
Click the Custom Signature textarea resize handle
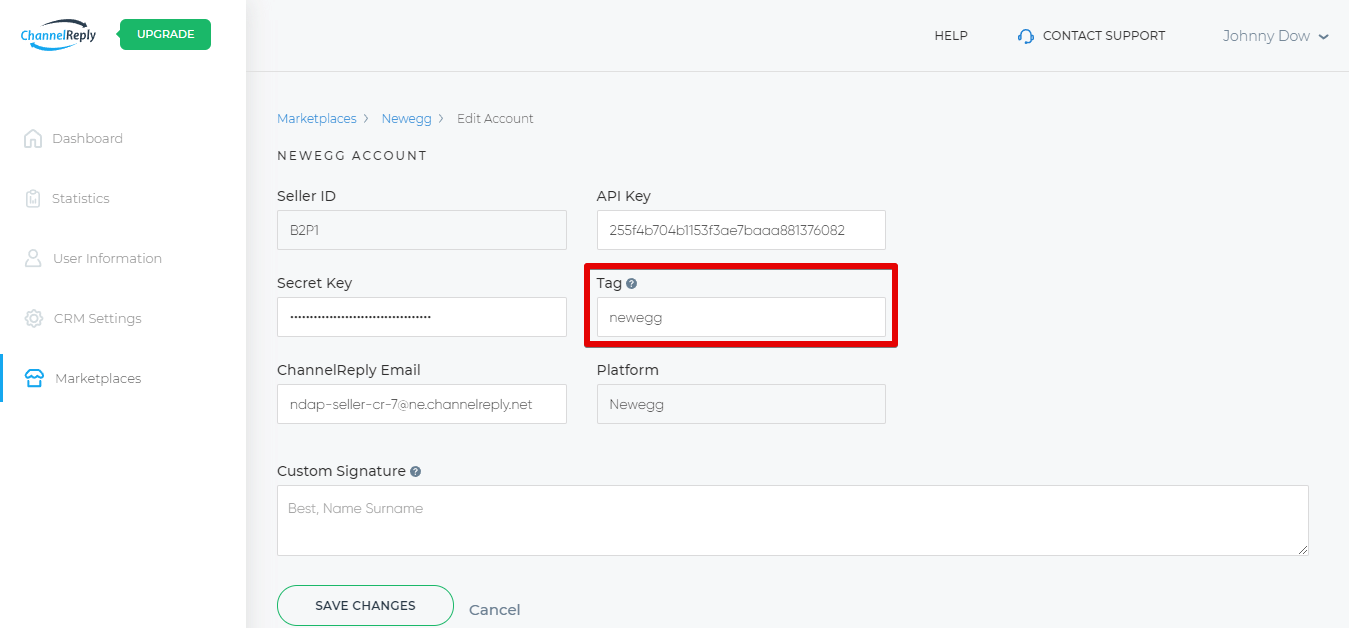tap(1303, 550)
